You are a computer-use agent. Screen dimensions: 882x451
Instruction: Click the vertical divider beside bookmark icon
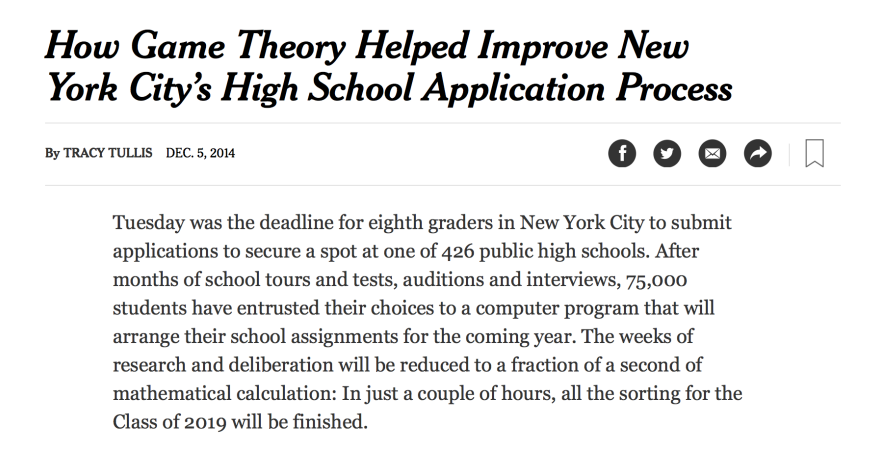click(789, 154)
